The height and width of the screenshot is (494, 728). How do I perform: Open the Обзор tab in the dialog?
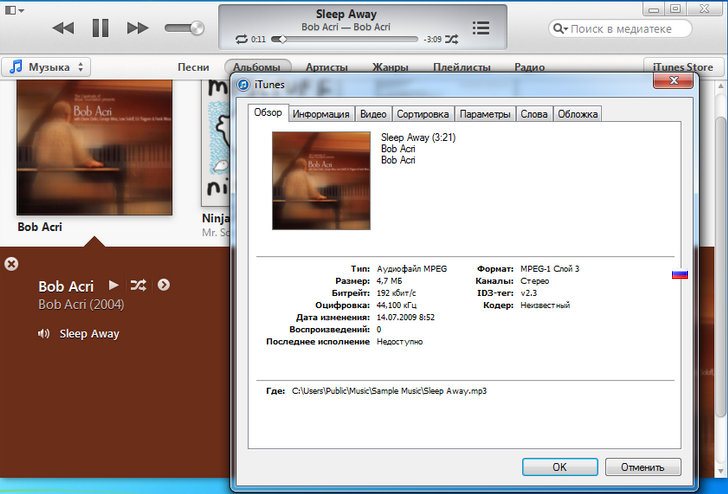point(268,112)
